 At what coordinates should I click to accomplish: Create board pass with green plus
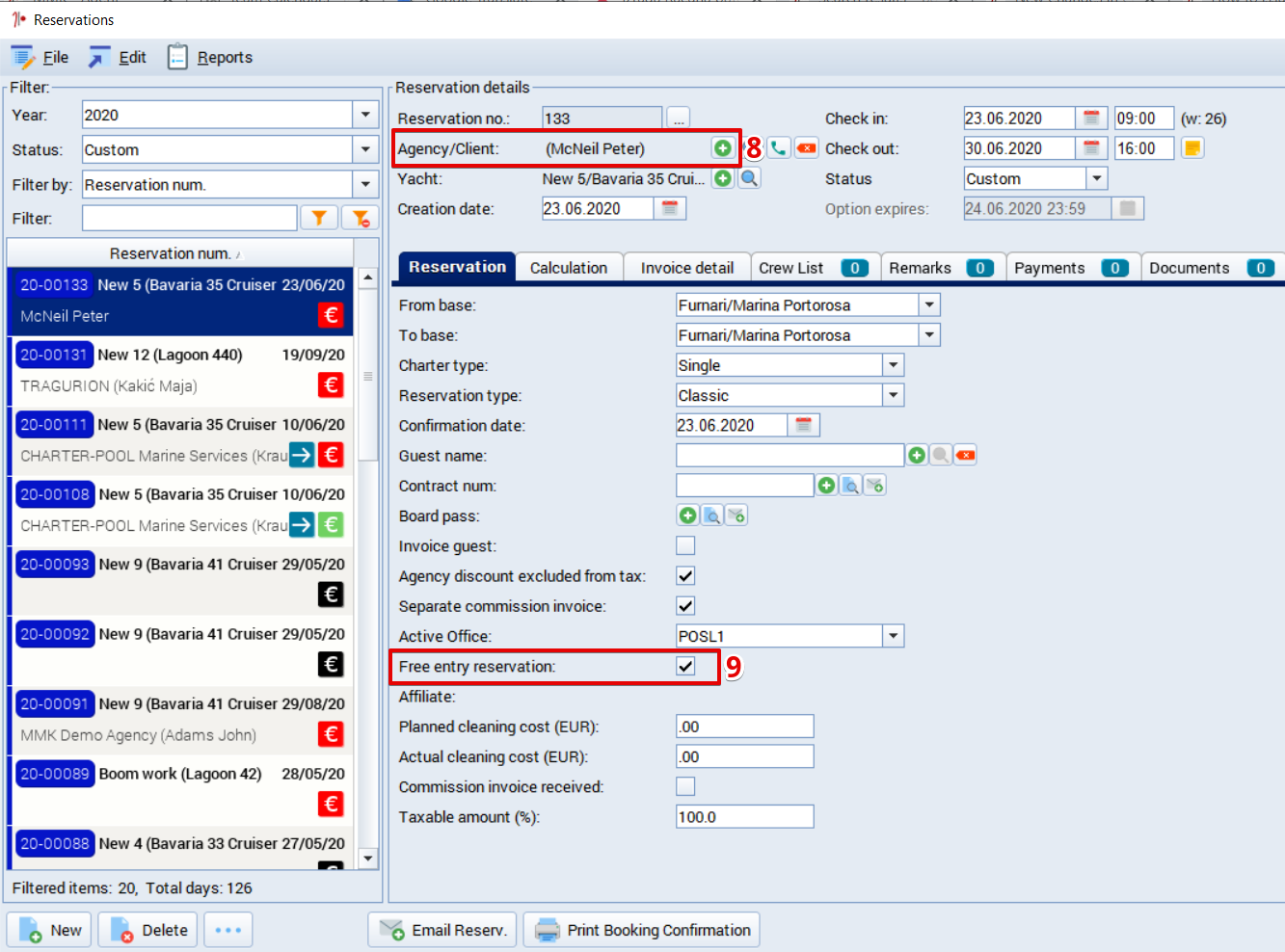[687, 516]
